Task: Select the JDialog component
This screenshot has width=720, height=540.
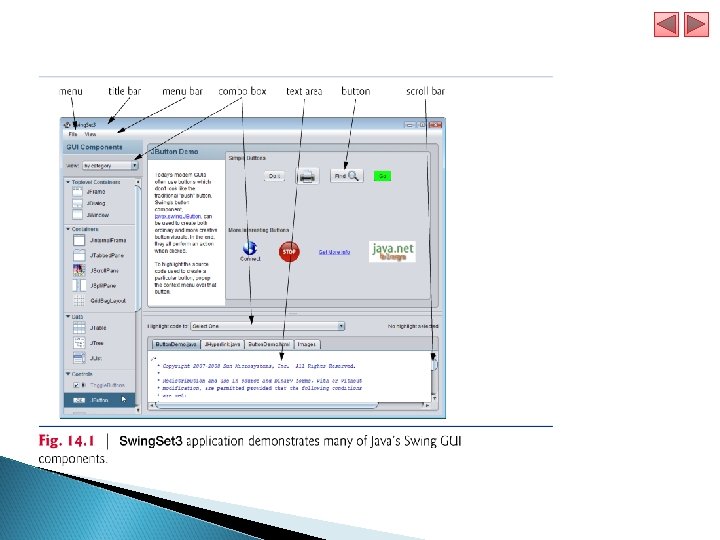Action: 89,203
